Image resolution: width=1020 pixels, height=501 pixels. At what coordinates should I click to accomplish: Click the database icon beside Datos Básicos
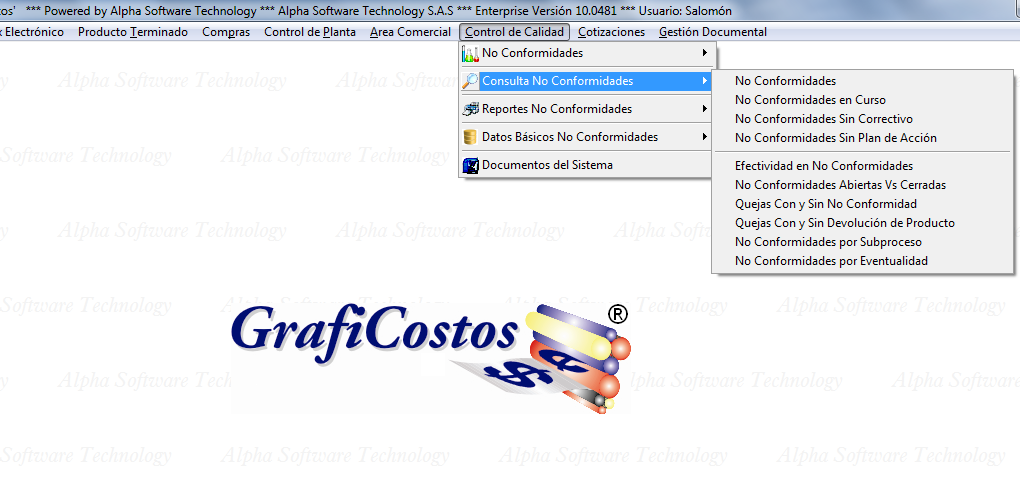(470, 137)
